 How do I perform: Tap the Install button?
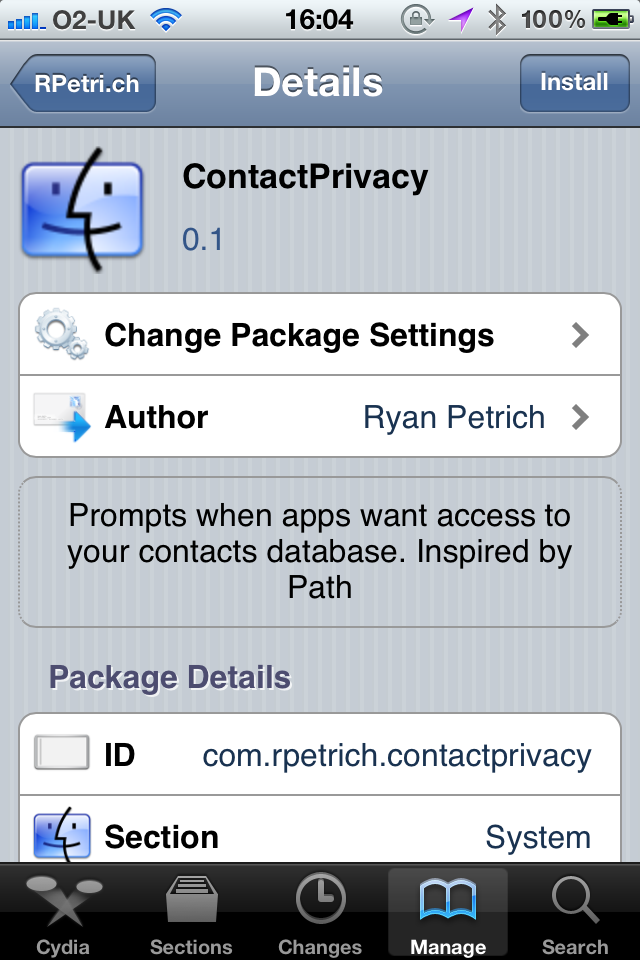pyautogui.click(x=574, y=83)
